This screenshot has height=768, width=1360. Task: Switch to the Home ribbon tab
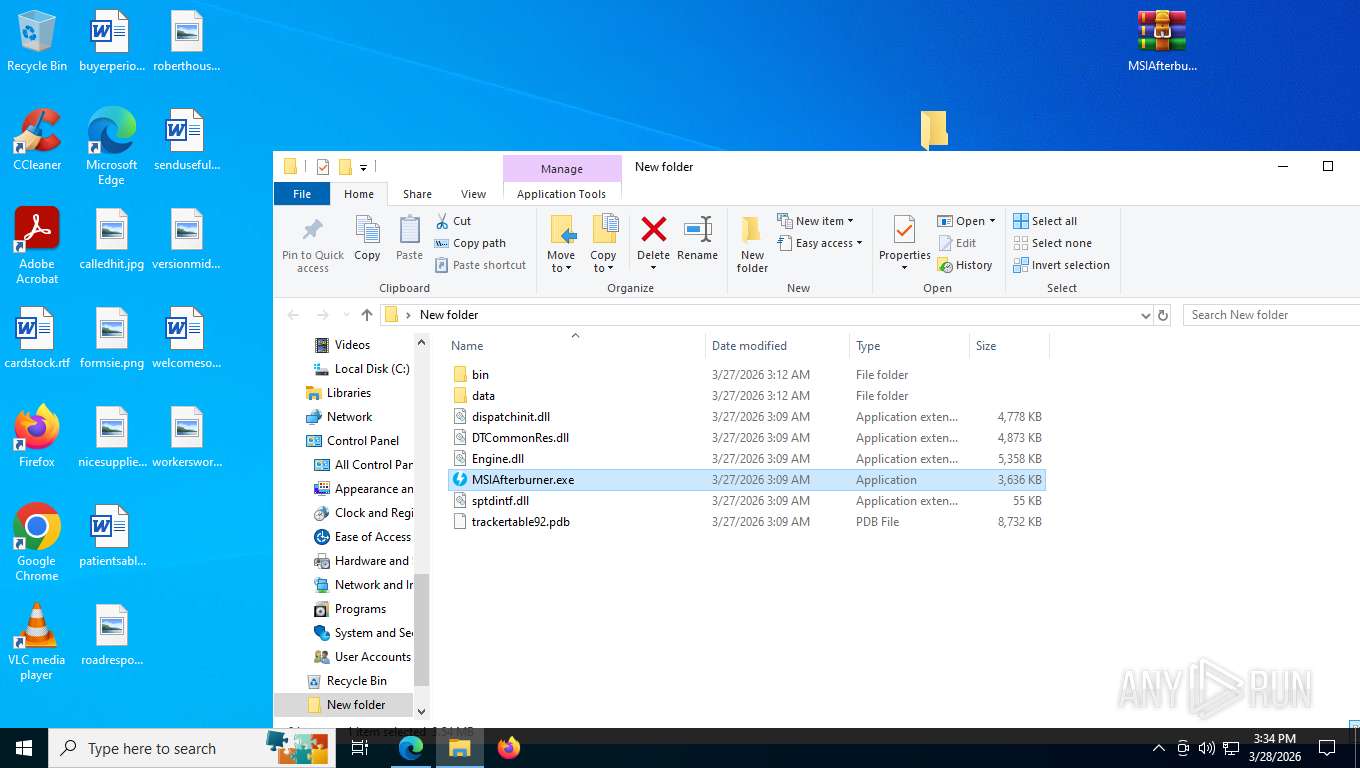[359, 194]
